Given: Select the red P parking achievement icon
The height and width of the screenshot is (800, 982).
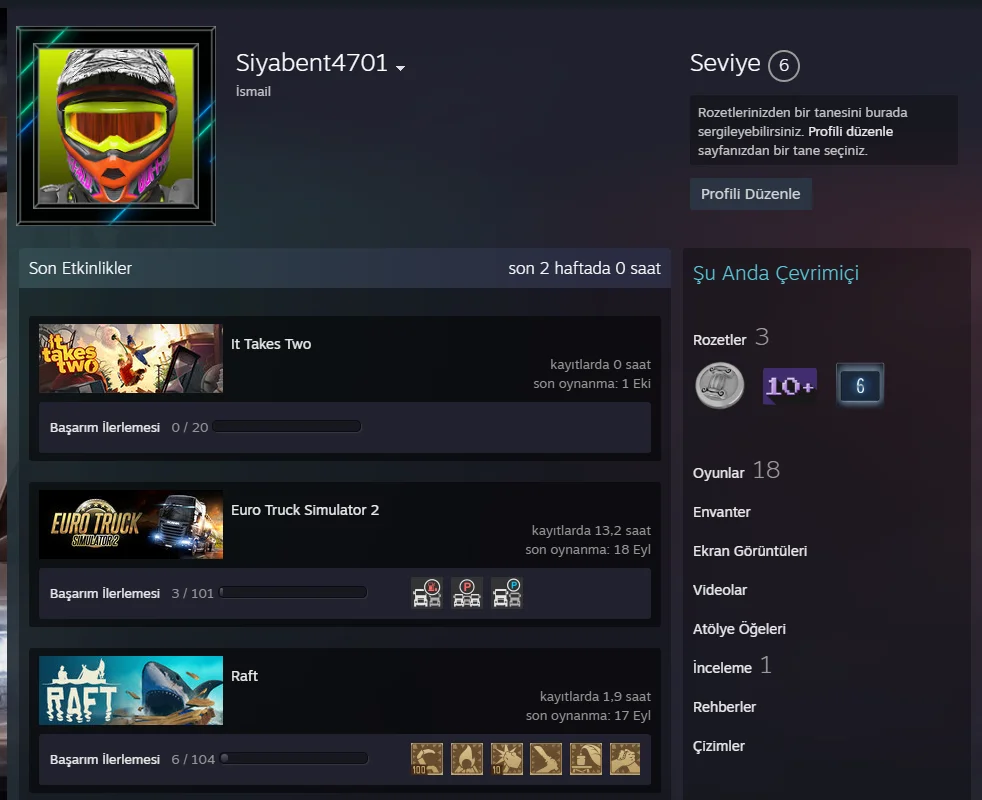Looking at the screenshot, I should (x=467, y=593).
